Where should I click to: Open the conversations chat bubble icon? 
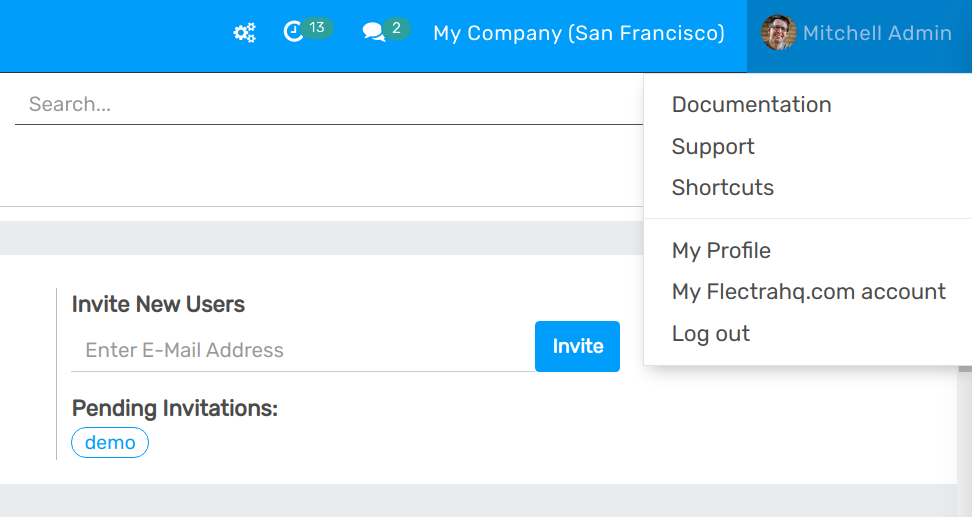[x=374, y=34]
